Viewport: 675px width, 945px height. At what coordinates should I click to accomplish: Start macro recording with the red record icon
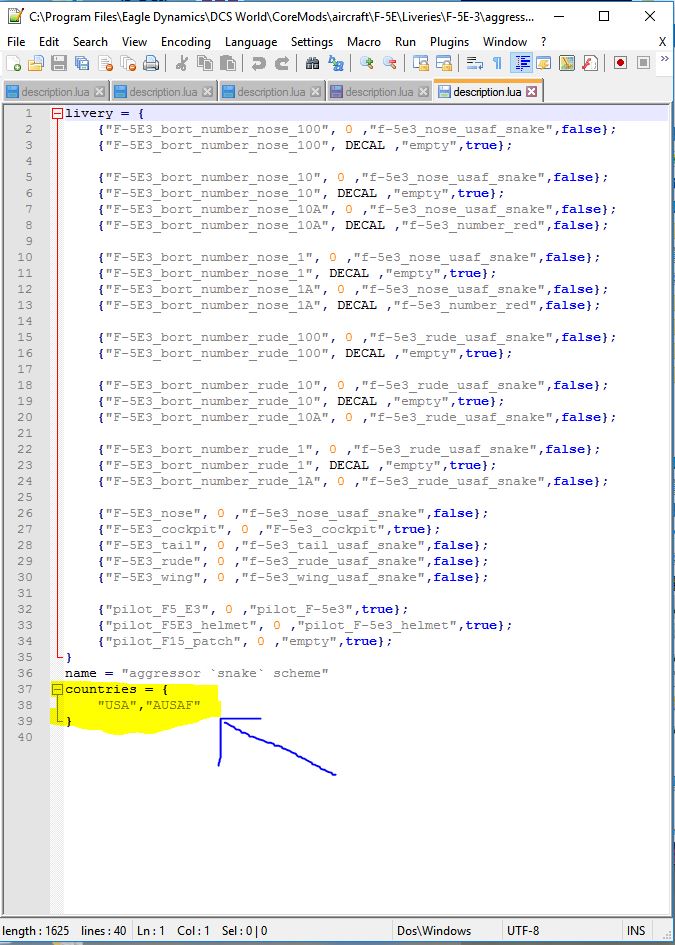[x=620, y=63]
